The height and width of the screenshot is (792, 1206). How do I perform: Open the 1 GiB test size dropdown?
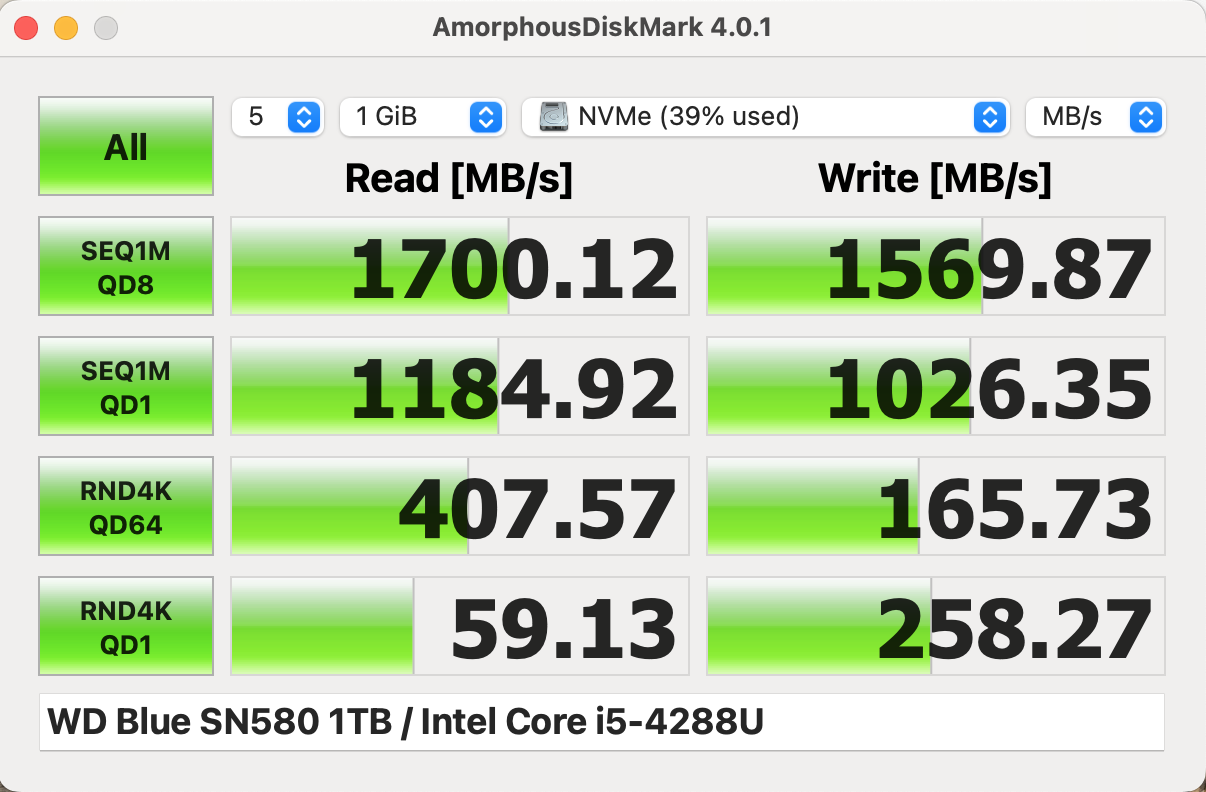coord(422,117)
